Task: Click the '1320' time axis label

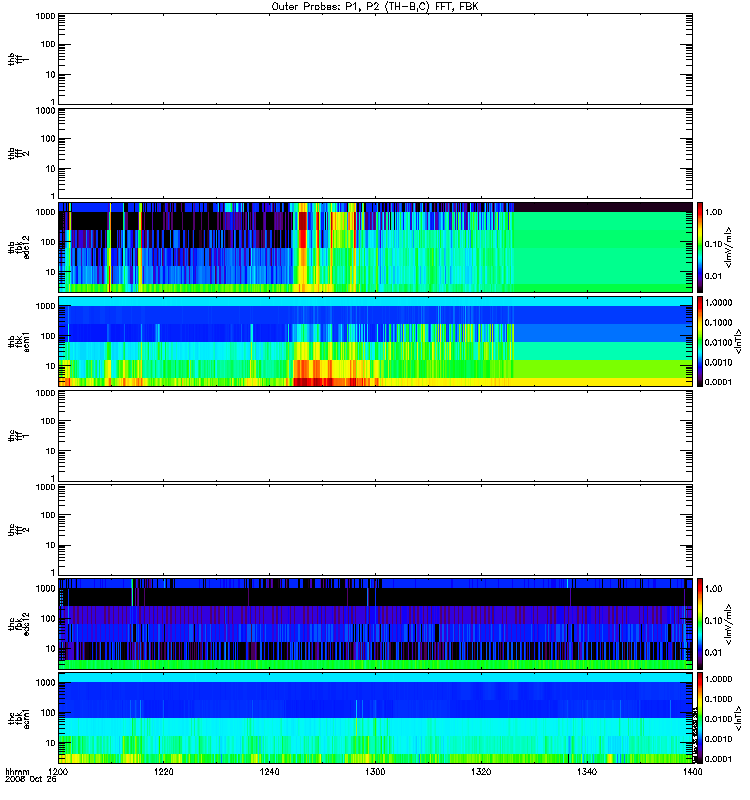Action: pos(481,772)
